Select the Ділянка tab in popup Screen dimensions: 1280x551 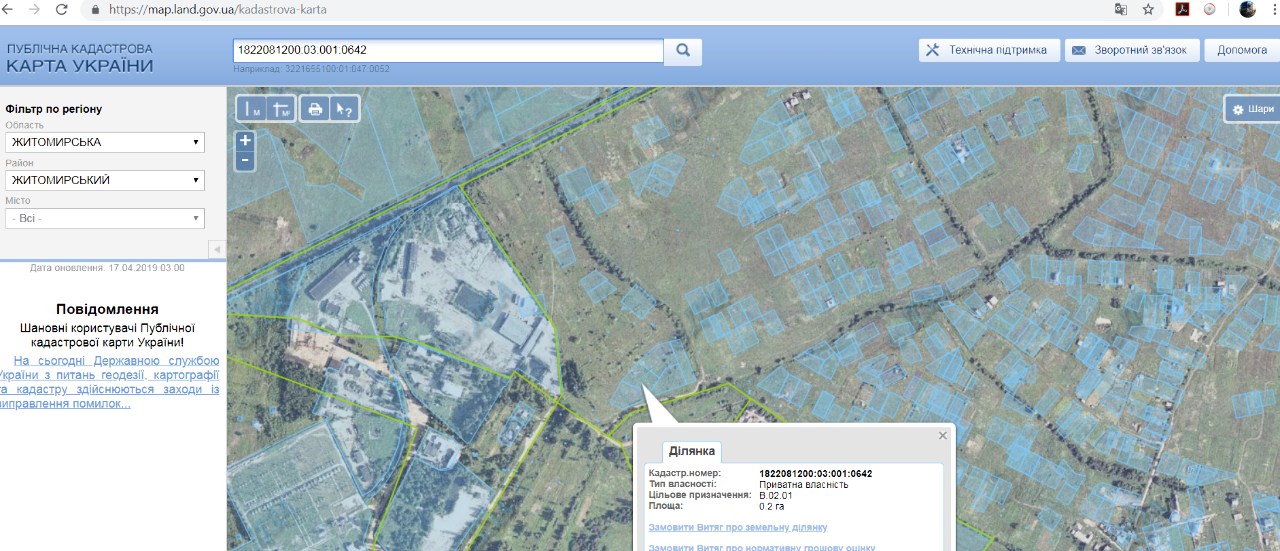[691, 452]
